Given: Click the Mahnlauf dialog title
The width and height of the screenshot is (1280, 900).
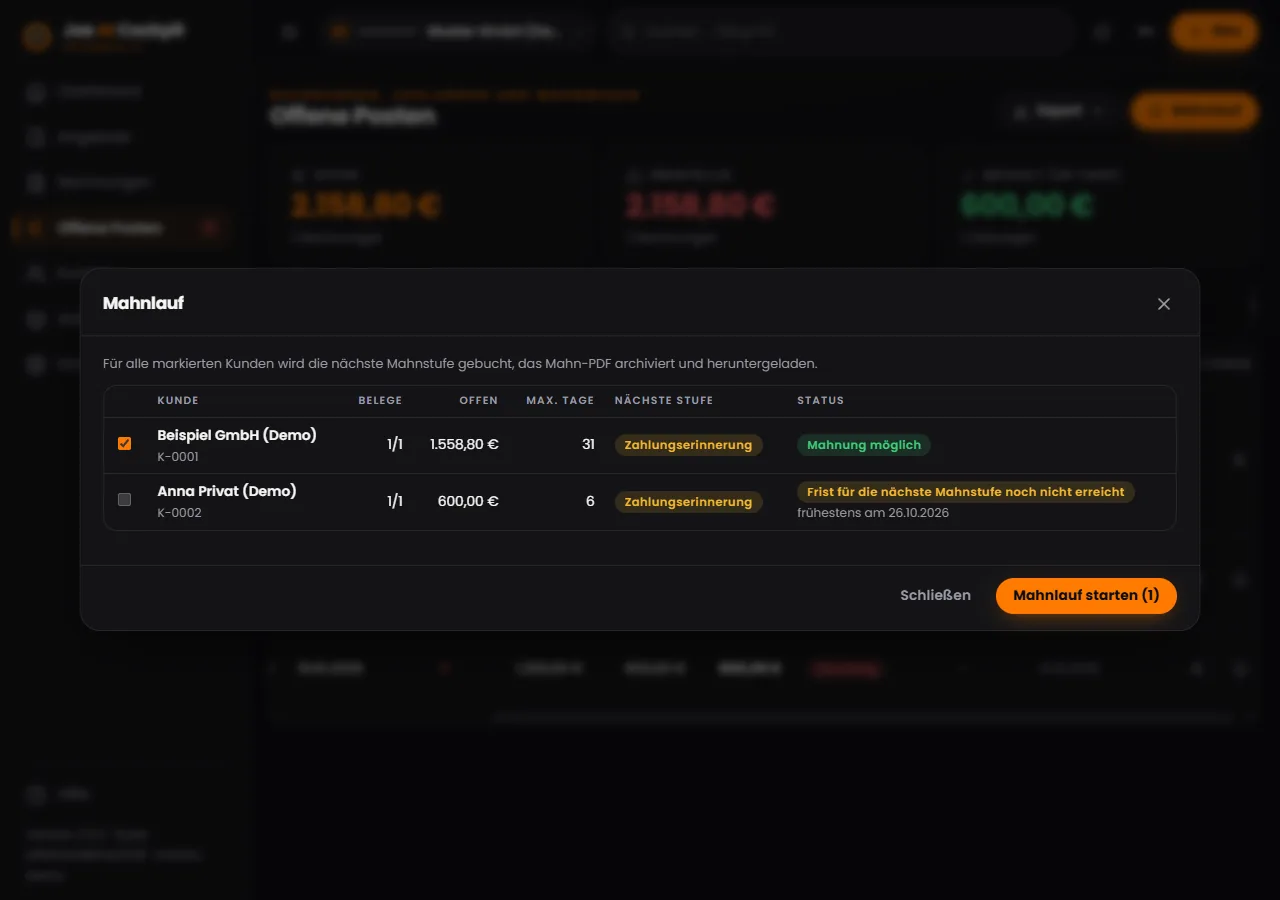Looking at the screenshot, I should 143,303.
